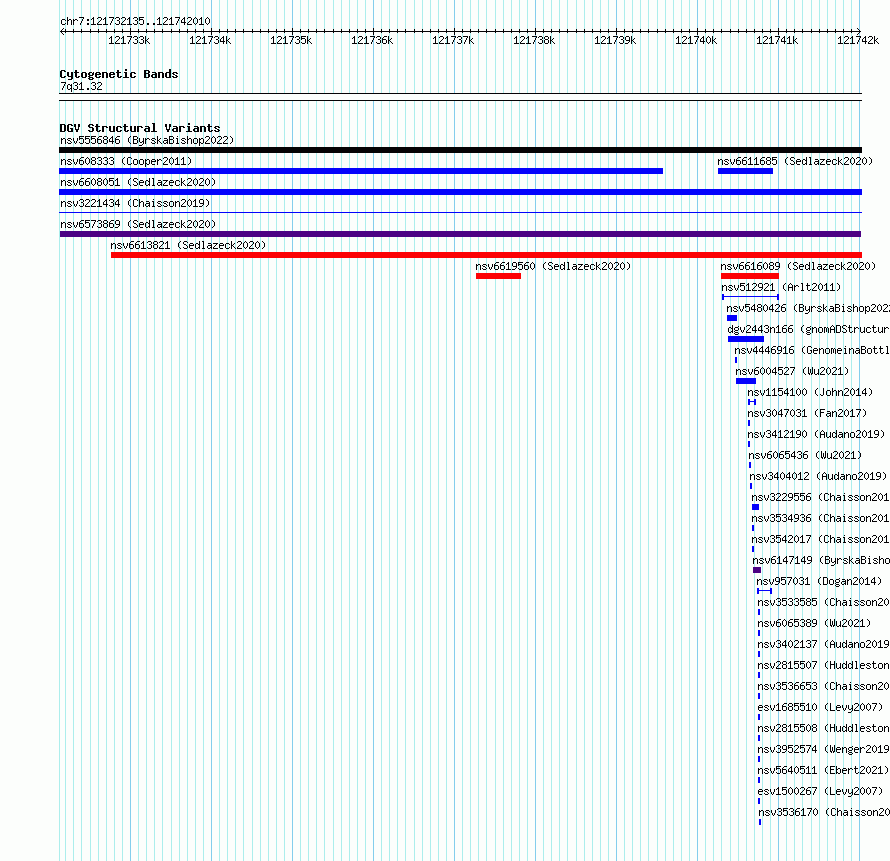The width and height of the screenshot is (890, 861).
Task: Open variant nsv3533585 label
Action: click(823, 602)
